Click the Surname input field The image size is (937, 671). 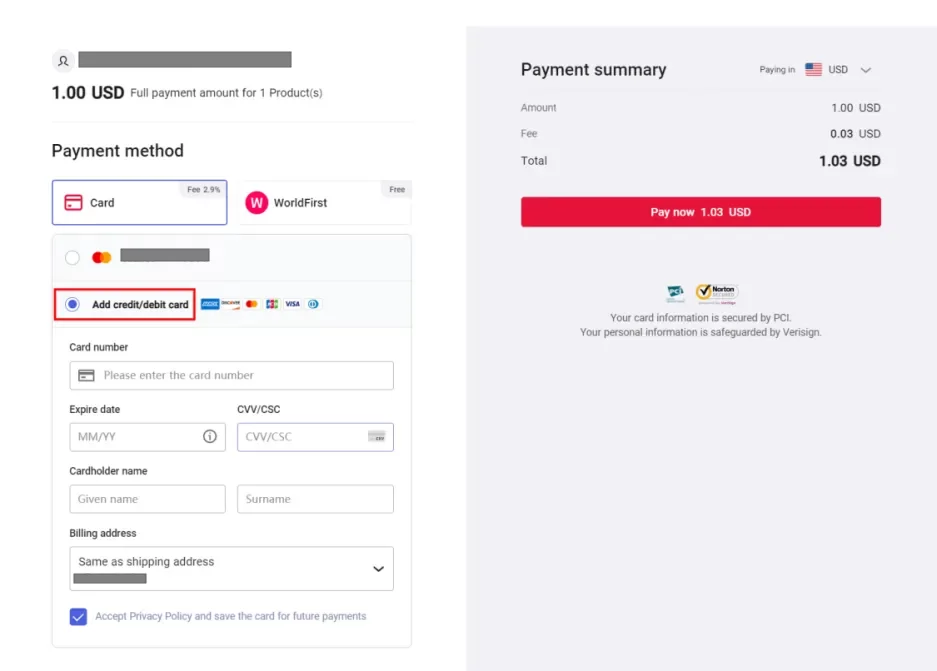[x=315, y=499]
